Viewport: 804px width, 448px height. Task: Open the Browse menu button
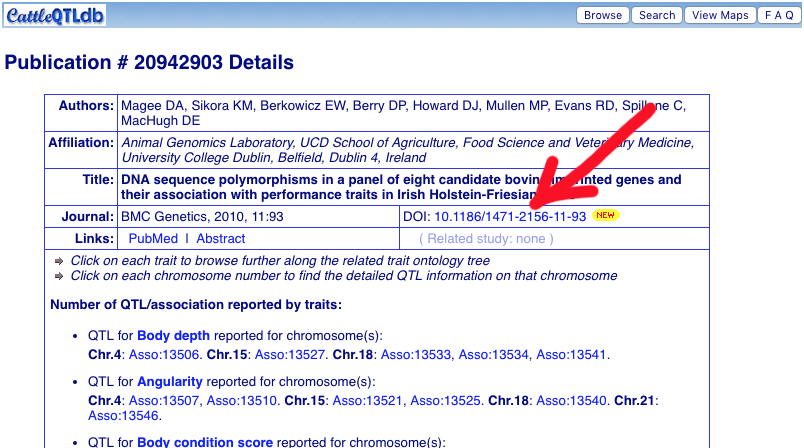pos(603,15)
